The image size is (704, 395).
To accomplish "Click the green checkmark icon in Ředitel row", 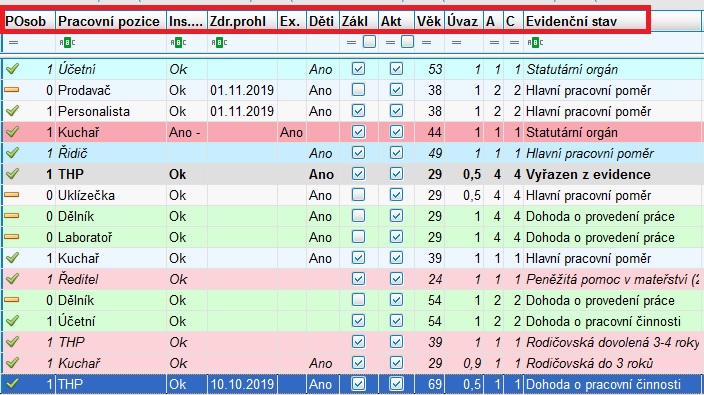I will (x=13, y=279).
